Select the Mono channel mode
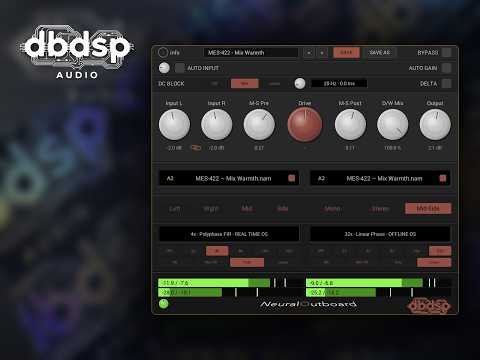The width and height of the screenshot is (480, 360). [332, 209]
